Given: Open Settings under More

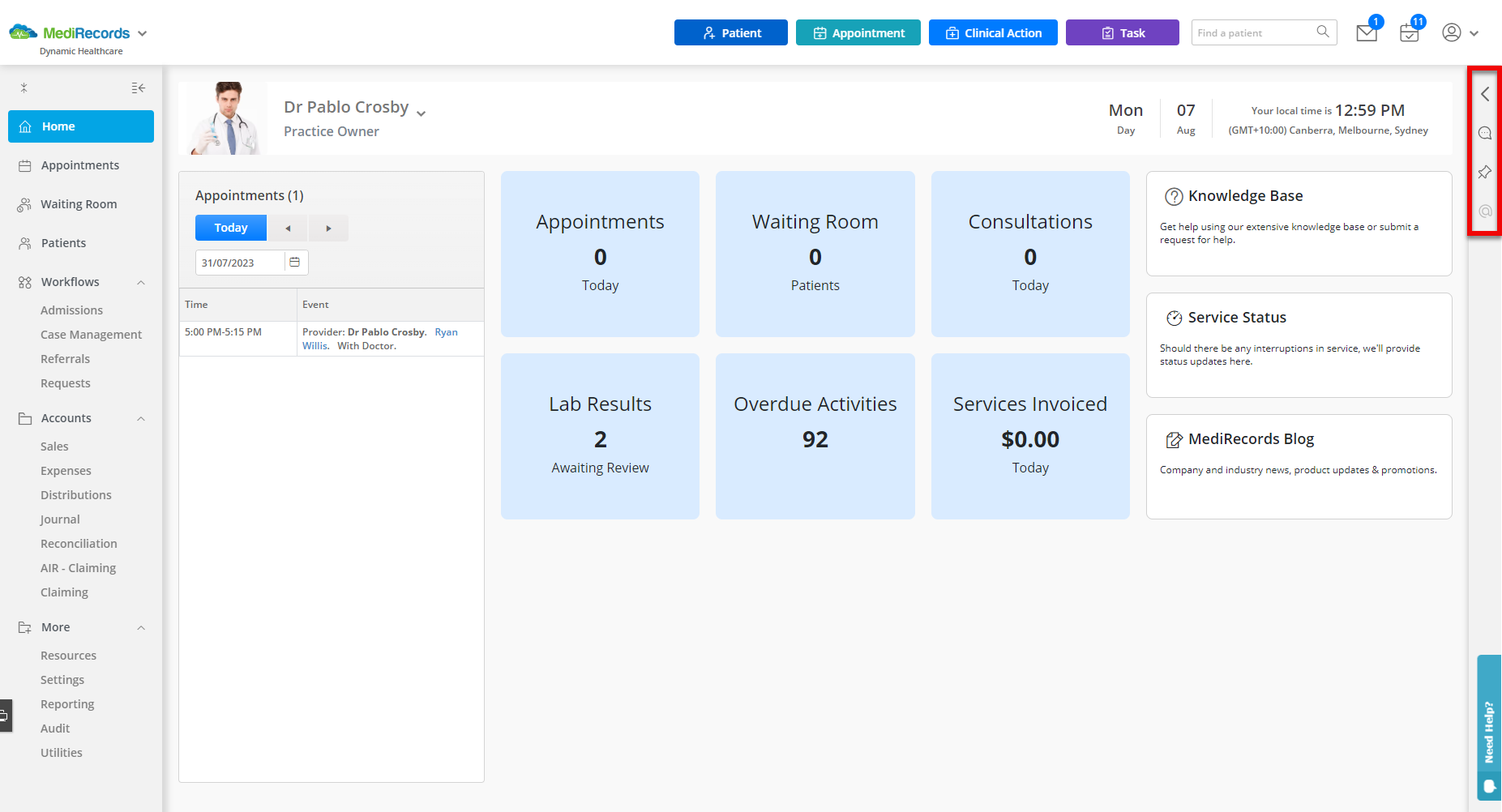Looking at the screenshot, I should pyautogui.click(x=62, y=680).
